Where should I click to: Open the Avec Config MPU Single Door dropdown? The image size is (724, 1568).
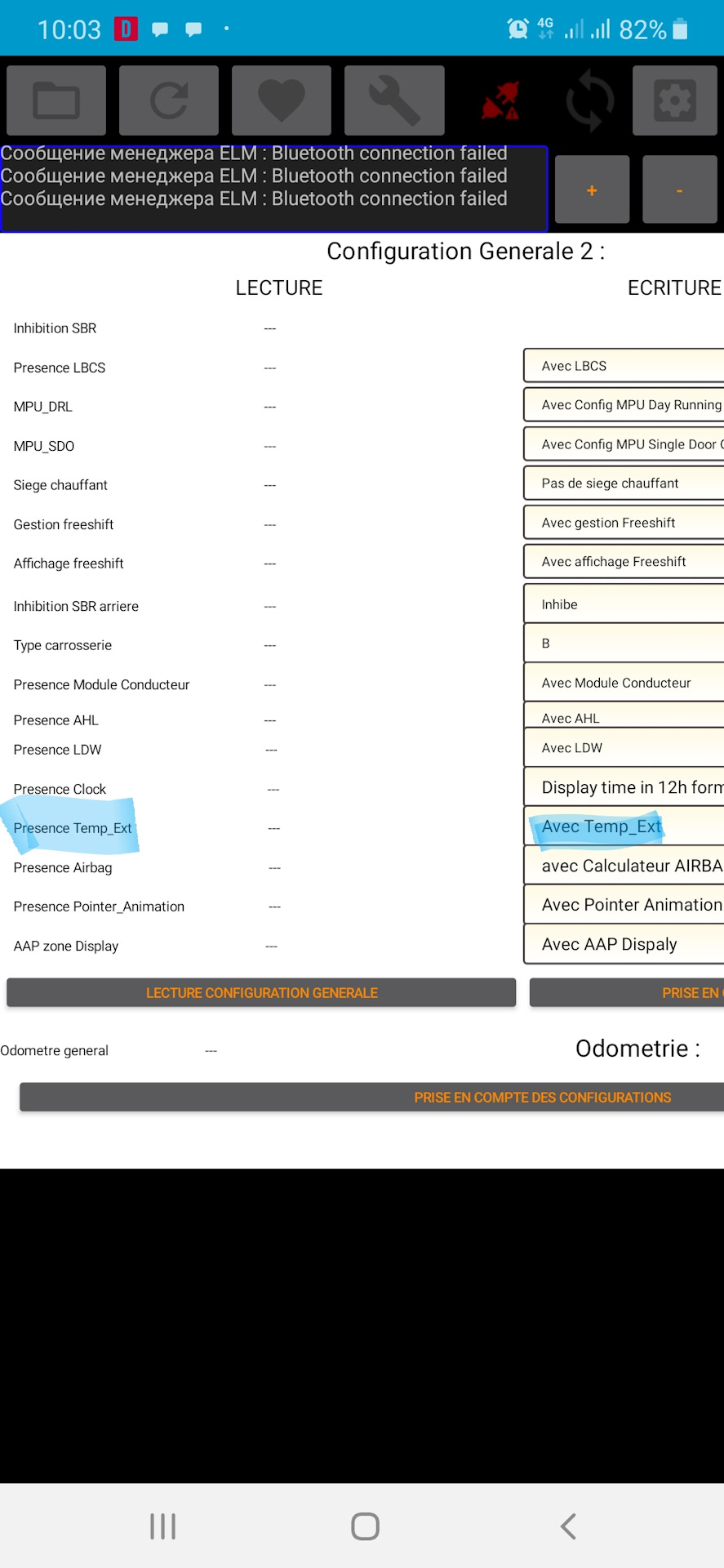[624, 444]
